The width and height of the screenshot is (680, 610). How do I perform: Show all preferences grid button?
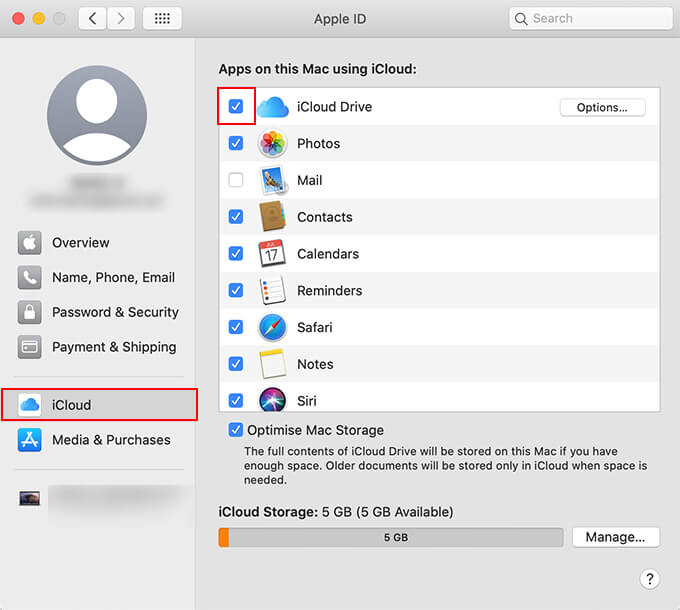pos(162,18)
